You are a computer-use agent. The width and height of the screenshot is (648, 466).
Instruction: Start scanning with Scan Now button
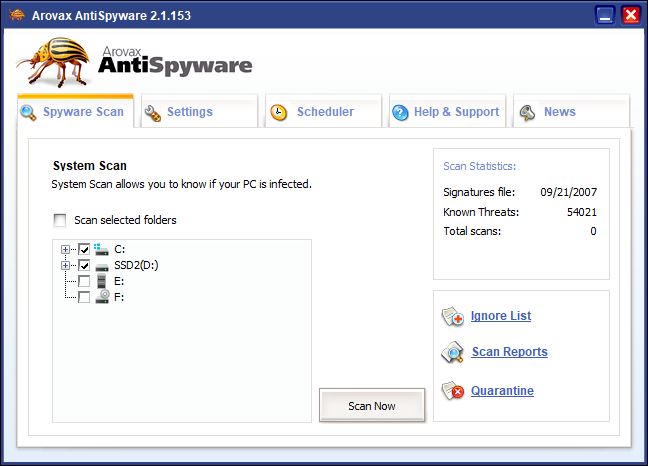372,405
